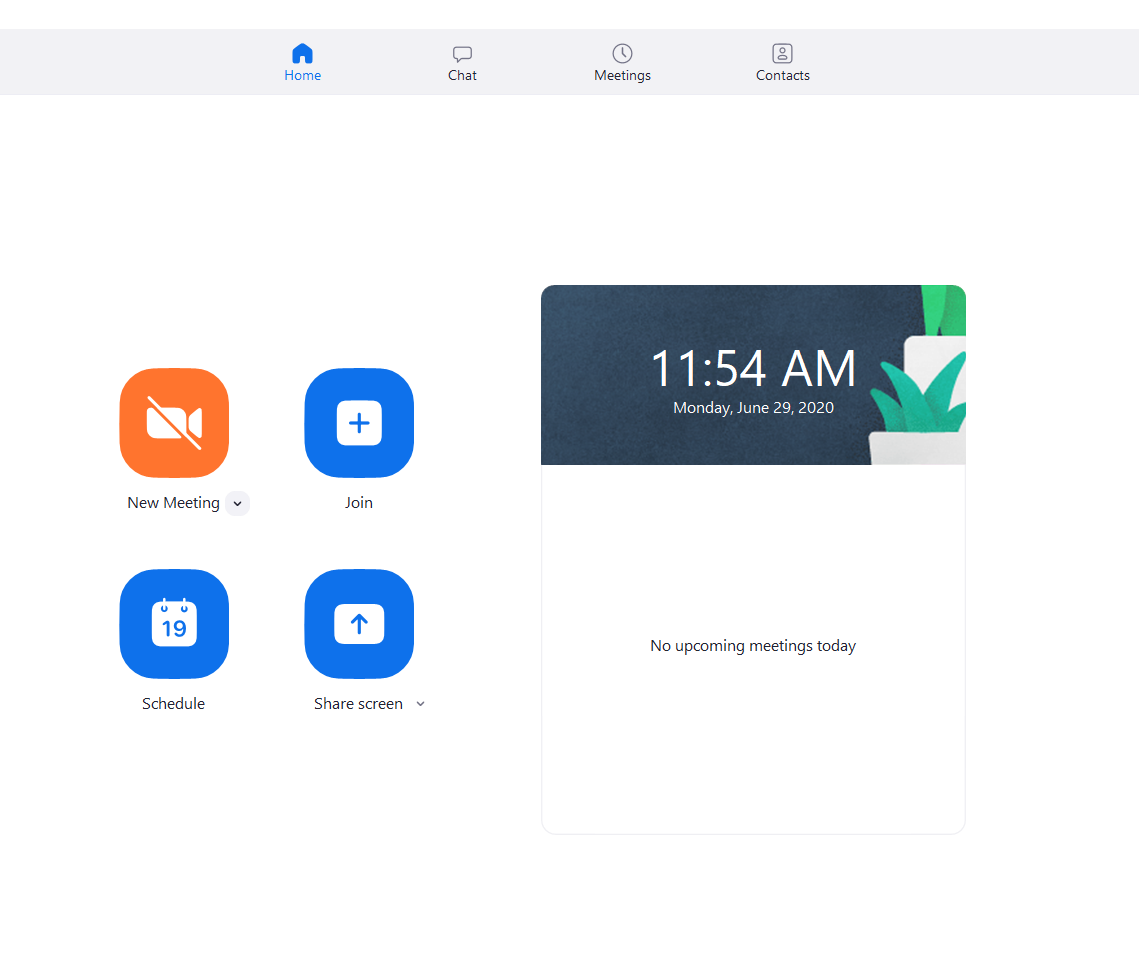1139x976 pixels.
Task: Click the Join label text
Action: click(x=359, y=503)
